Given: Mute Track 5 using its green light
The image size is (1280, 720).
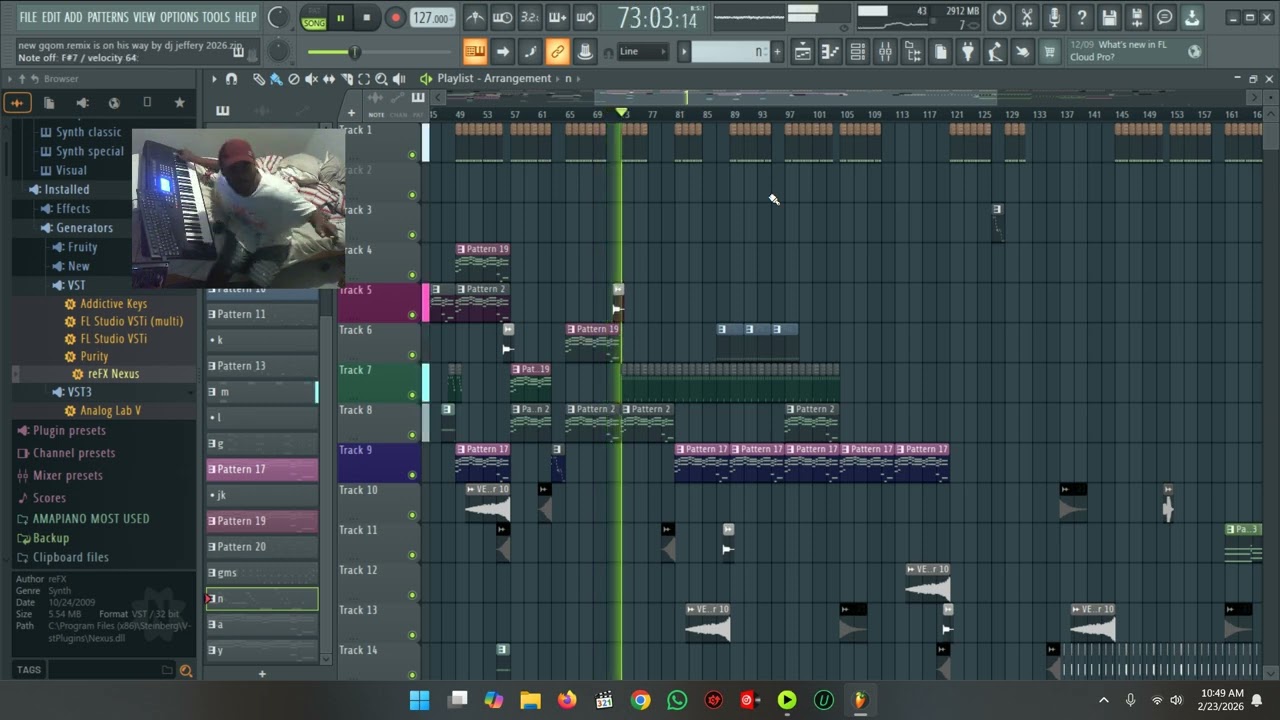Looking at the screenshot, I should coord(412,315).
